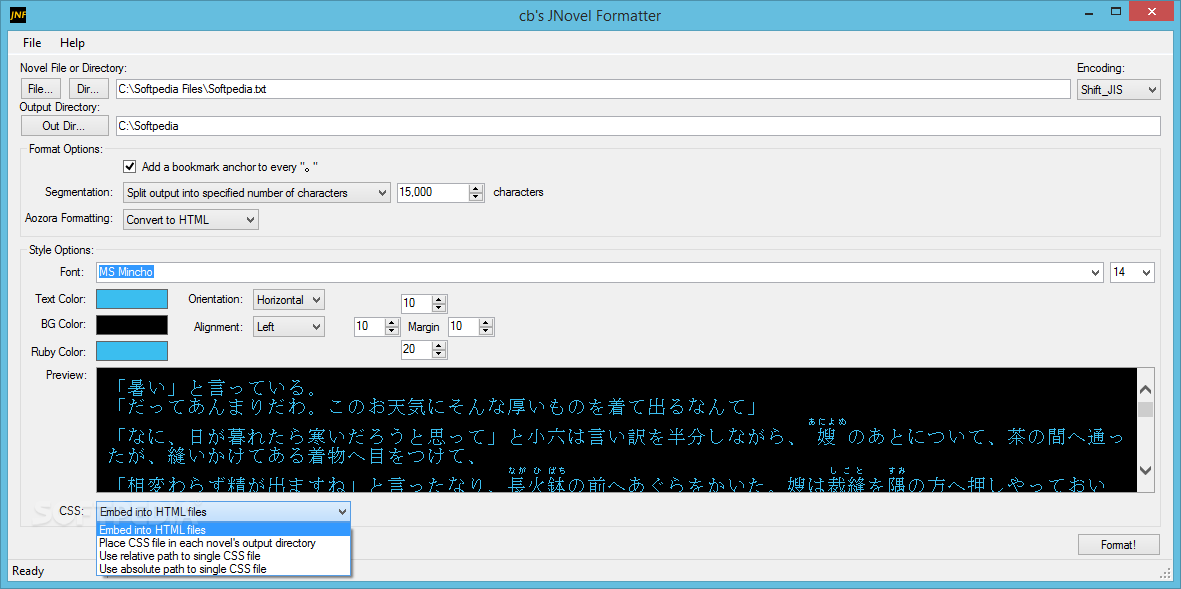Click the 15,000 characters count field
This screenshot has height=589, width=1181.
pyautogui.click(x=433, y=193)
